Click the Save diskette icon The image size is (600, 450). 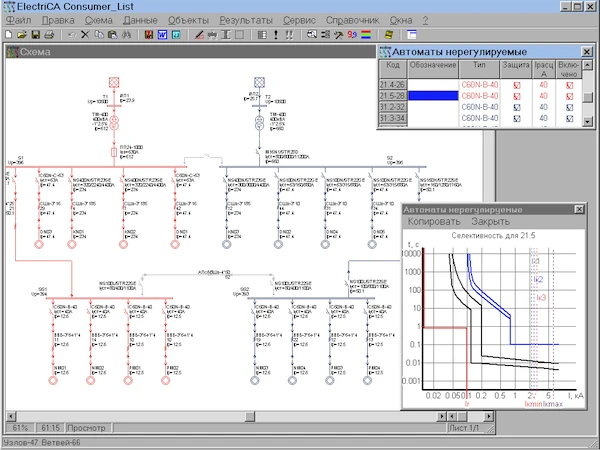[x=33, y=34]
